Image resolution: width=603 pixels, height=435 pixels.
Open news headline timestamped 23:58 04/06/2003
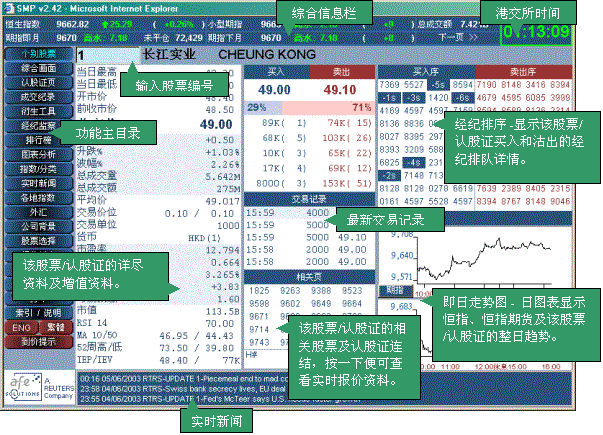[183, 389]
